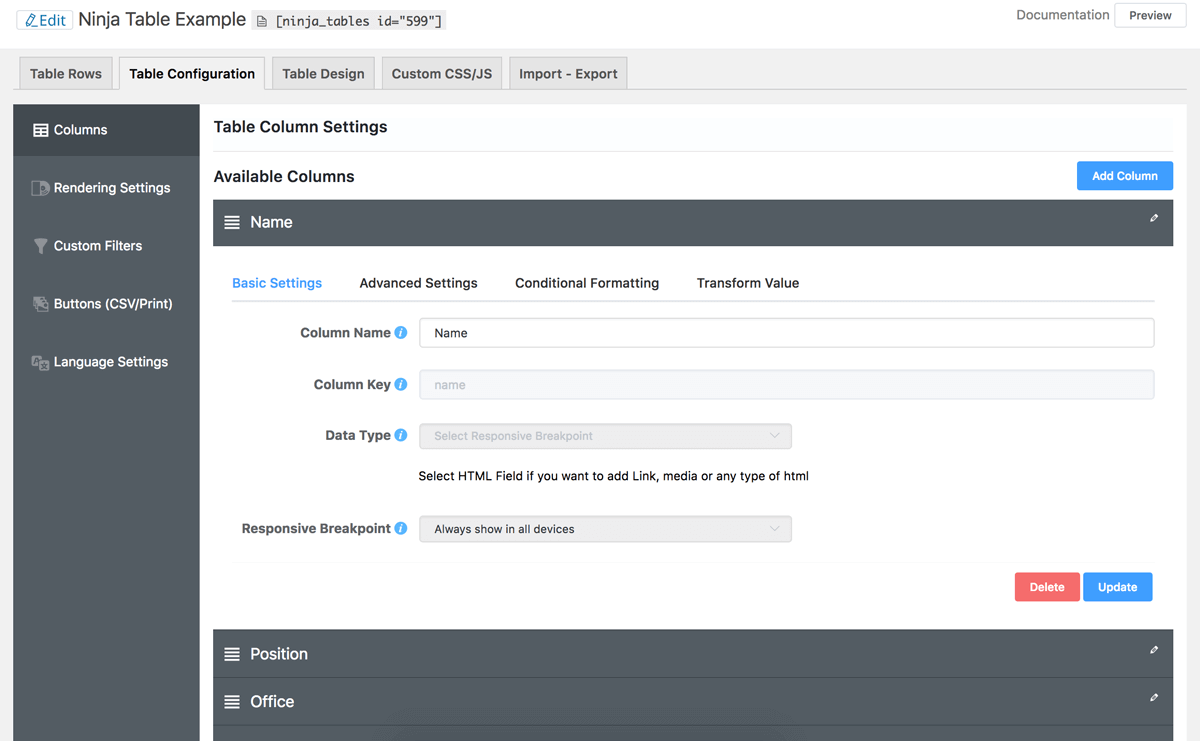Click the drag handle icon beside Position

coord(232,654)
